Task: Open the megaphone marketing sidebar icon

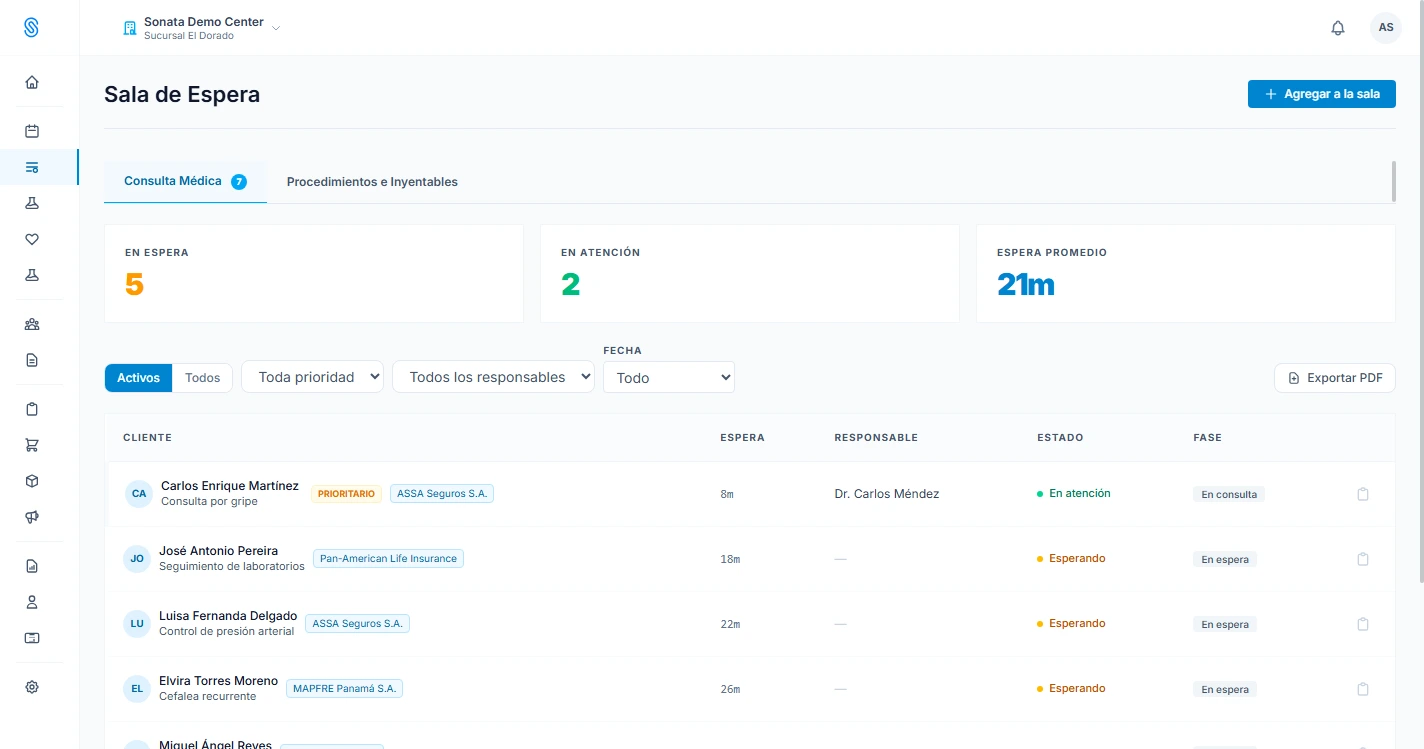Action: click(x=32, y=517)
